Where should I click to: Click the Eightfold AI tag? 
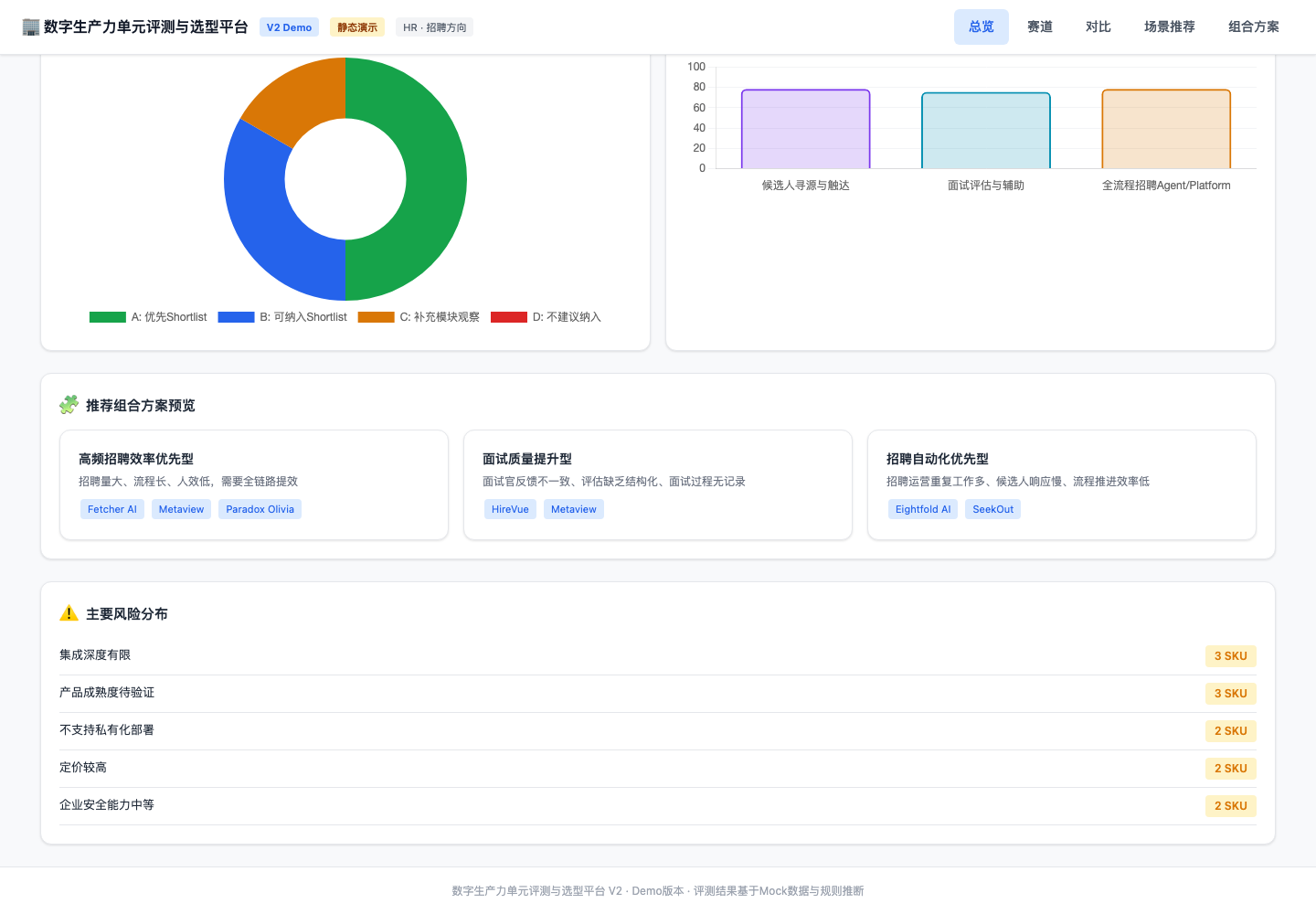click(923, 509)
